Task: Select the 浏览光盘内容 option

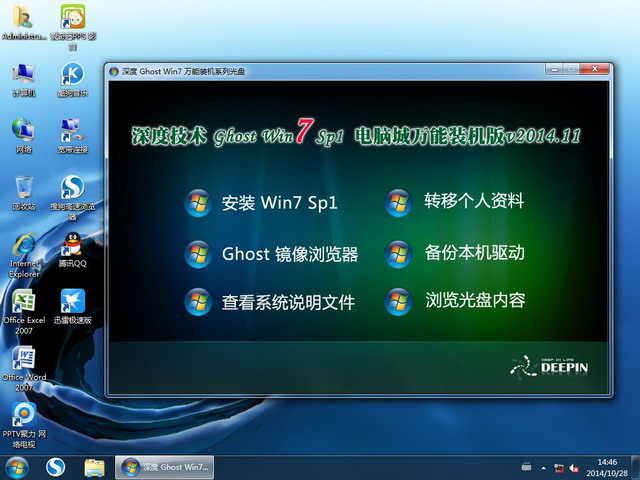Action: [475, 300]
